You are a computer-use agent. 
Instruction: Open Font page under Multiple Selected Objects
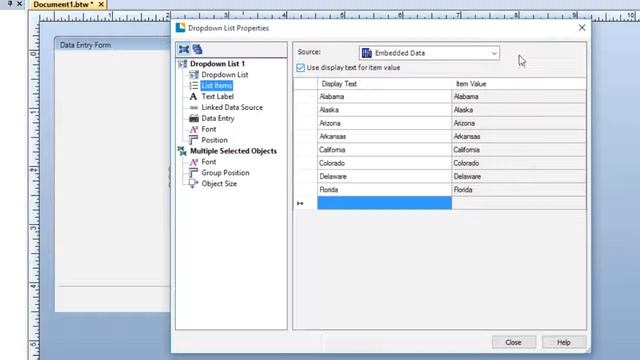coord(209,162)
